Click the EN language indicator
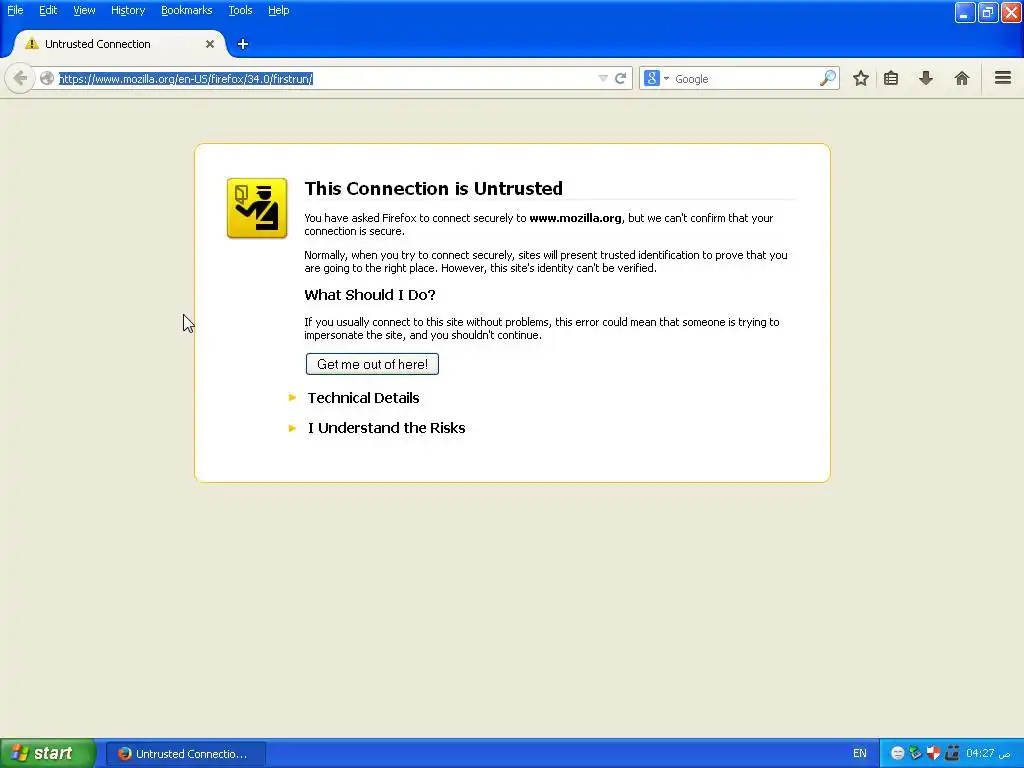 [859, 754]
